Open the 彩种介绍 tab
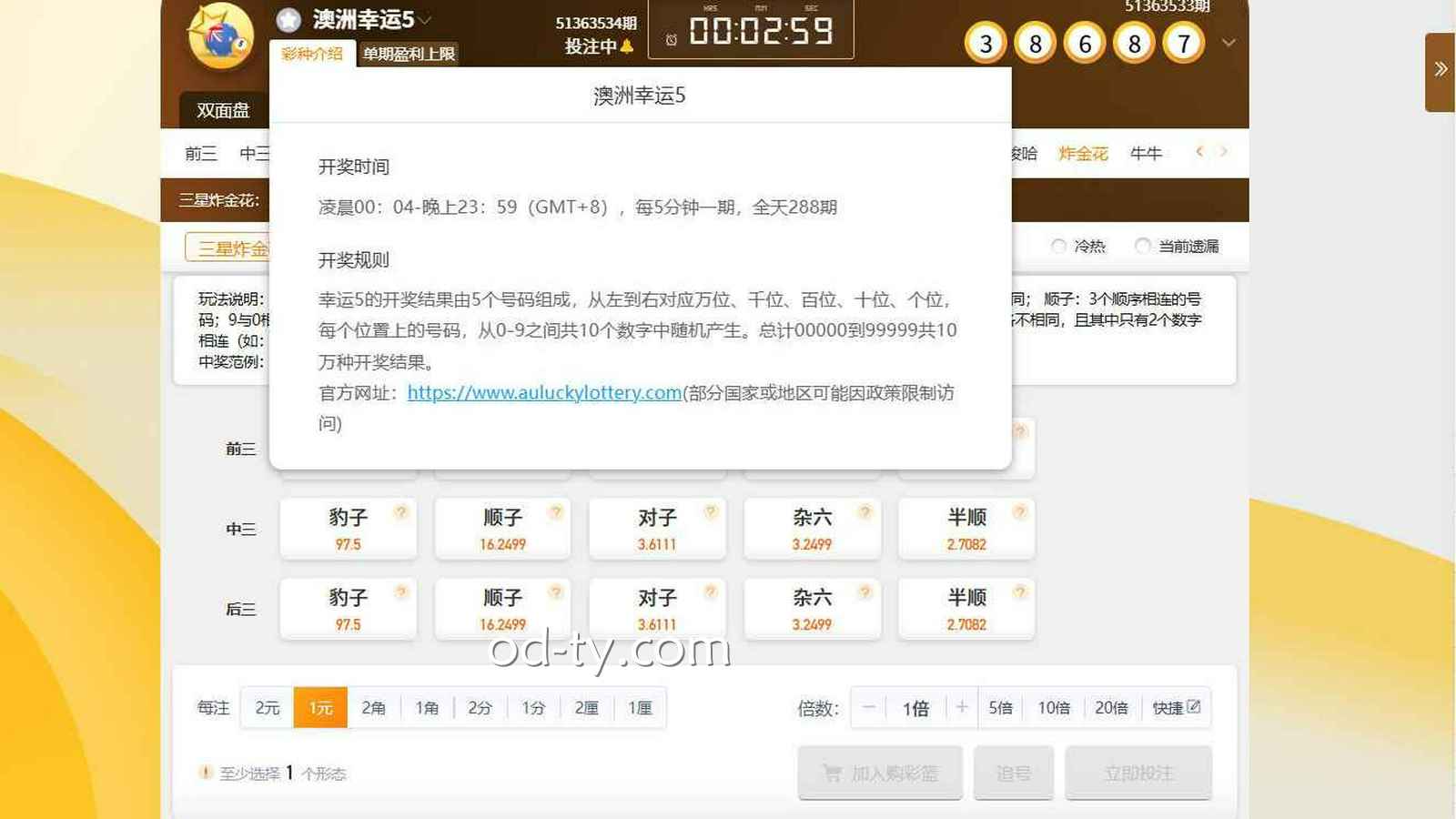 tap(312, 54)
